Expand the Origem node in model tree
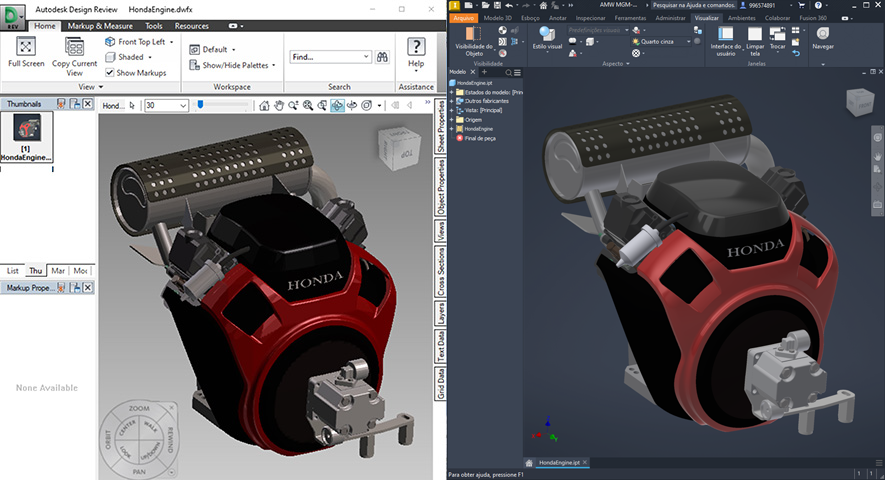Screen dimensions: 885x480 coord(452,119)
